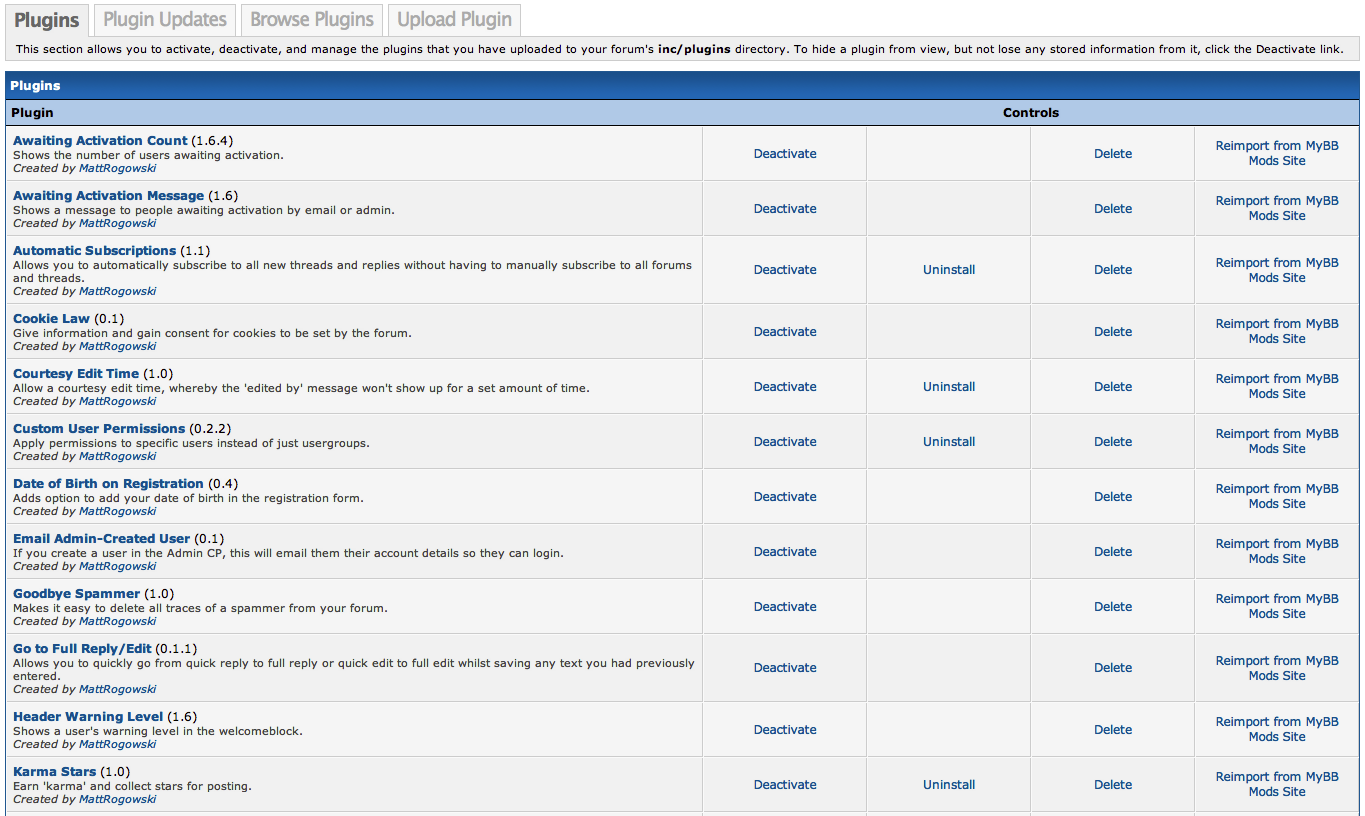Deactivate the Goodbye Spammer plugin
This screenshot has width=1365, height=816.
[784, 607]
